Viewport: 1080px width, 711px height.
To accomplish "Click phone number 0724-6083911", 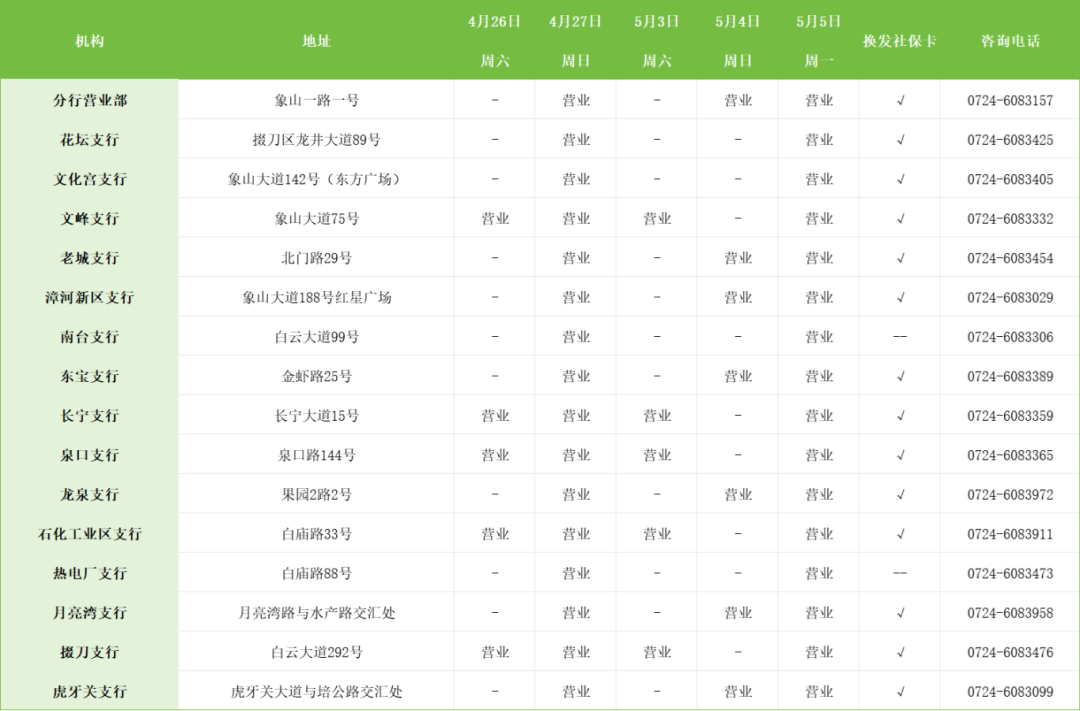I will tap(1010, 534).
